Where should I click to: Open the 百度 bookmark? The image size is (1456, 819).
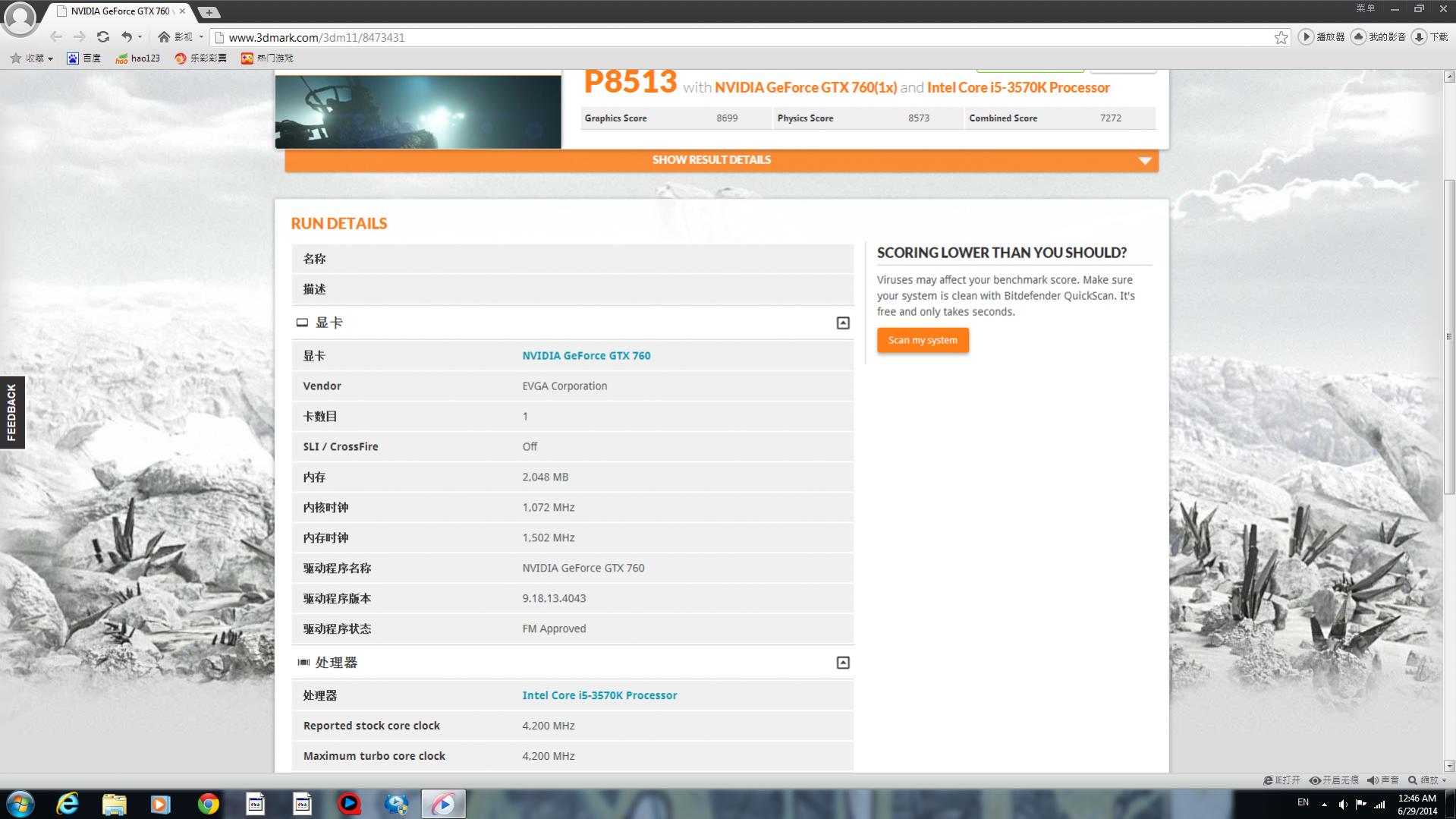point(83,58)
